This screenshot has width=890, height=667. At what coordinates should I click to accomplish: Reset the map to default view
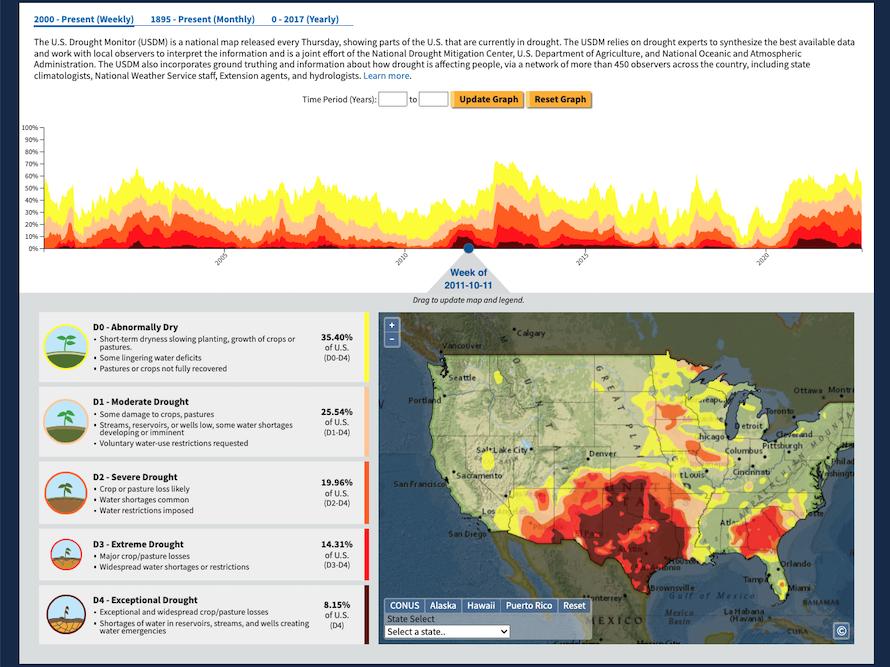573,605
